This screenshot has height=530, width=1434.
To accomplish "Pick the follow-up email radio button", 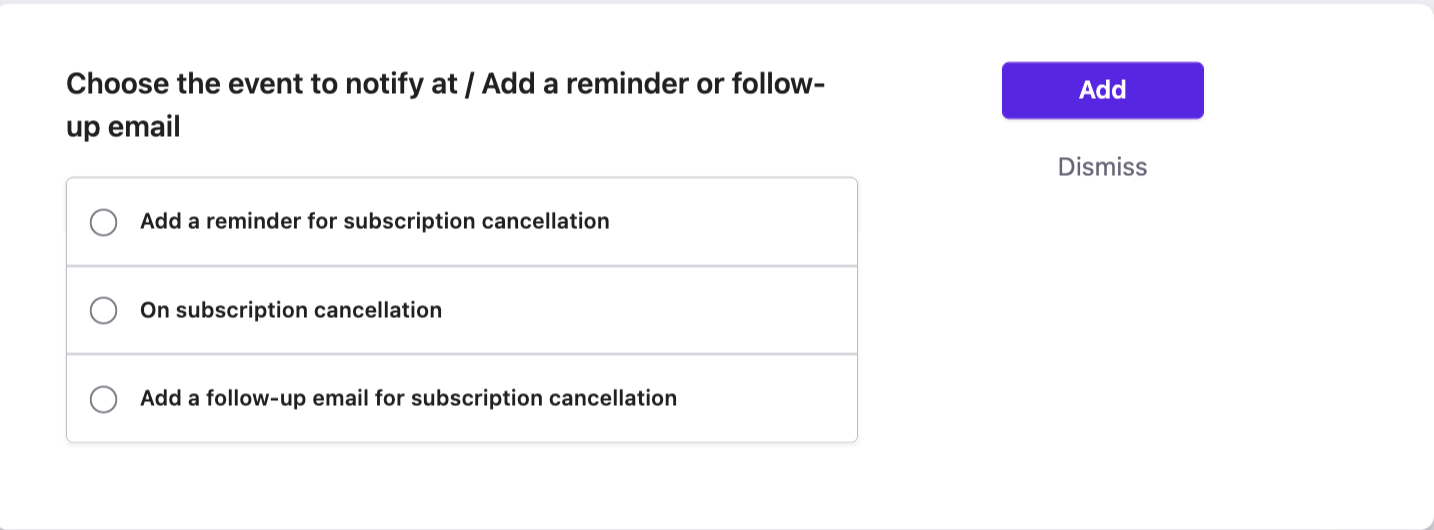I will 104,399.
